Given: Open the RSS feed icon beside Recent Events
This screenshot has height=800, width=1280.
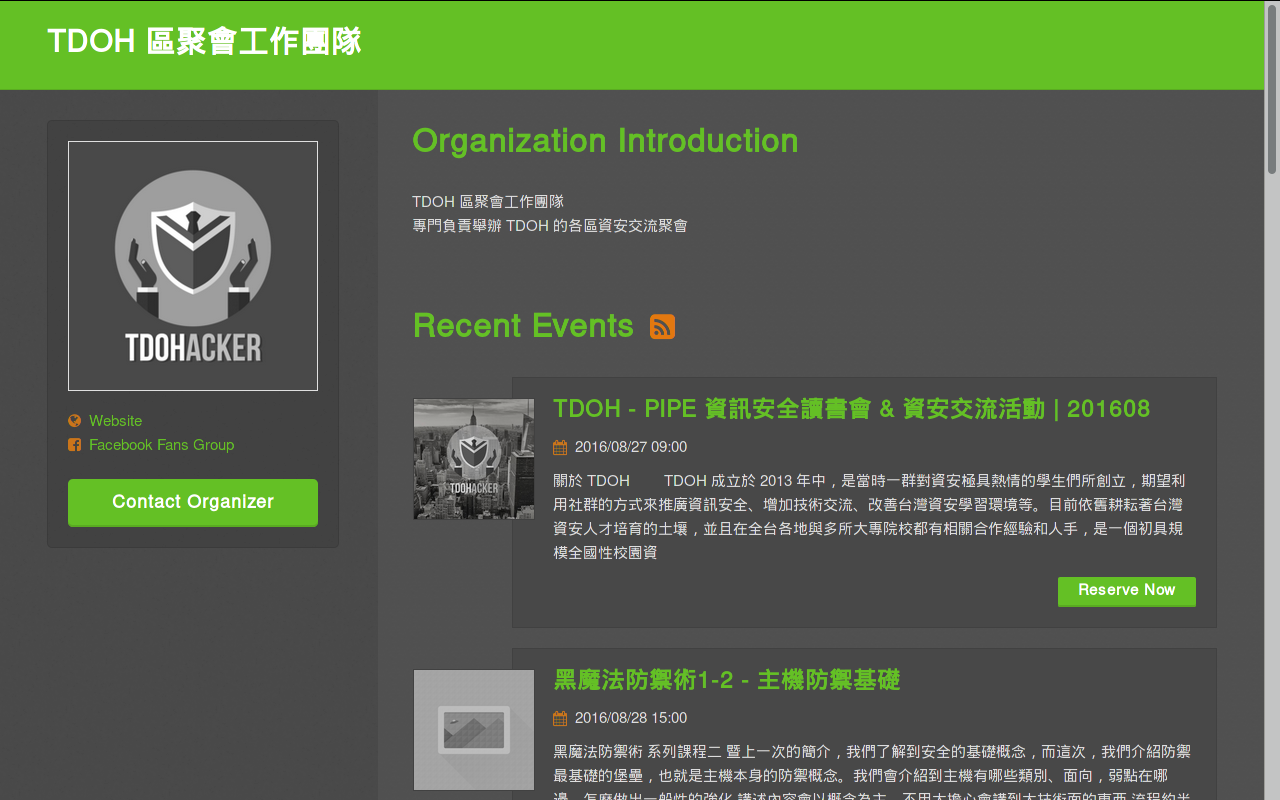Looking at the screenshot, I should pos(662,327).
